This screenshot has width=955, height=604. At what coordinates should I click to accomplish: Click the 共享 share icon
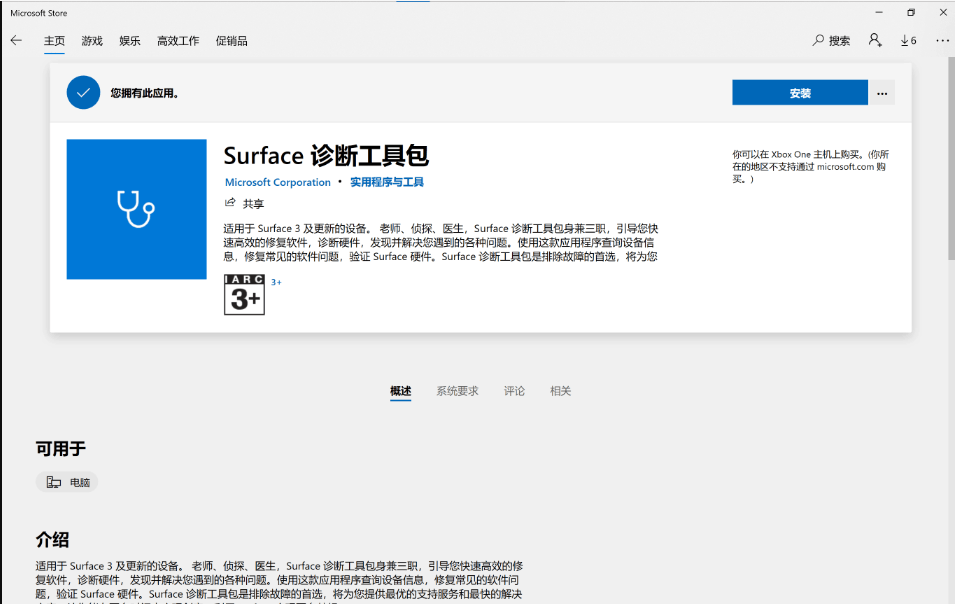click(230, 203)
